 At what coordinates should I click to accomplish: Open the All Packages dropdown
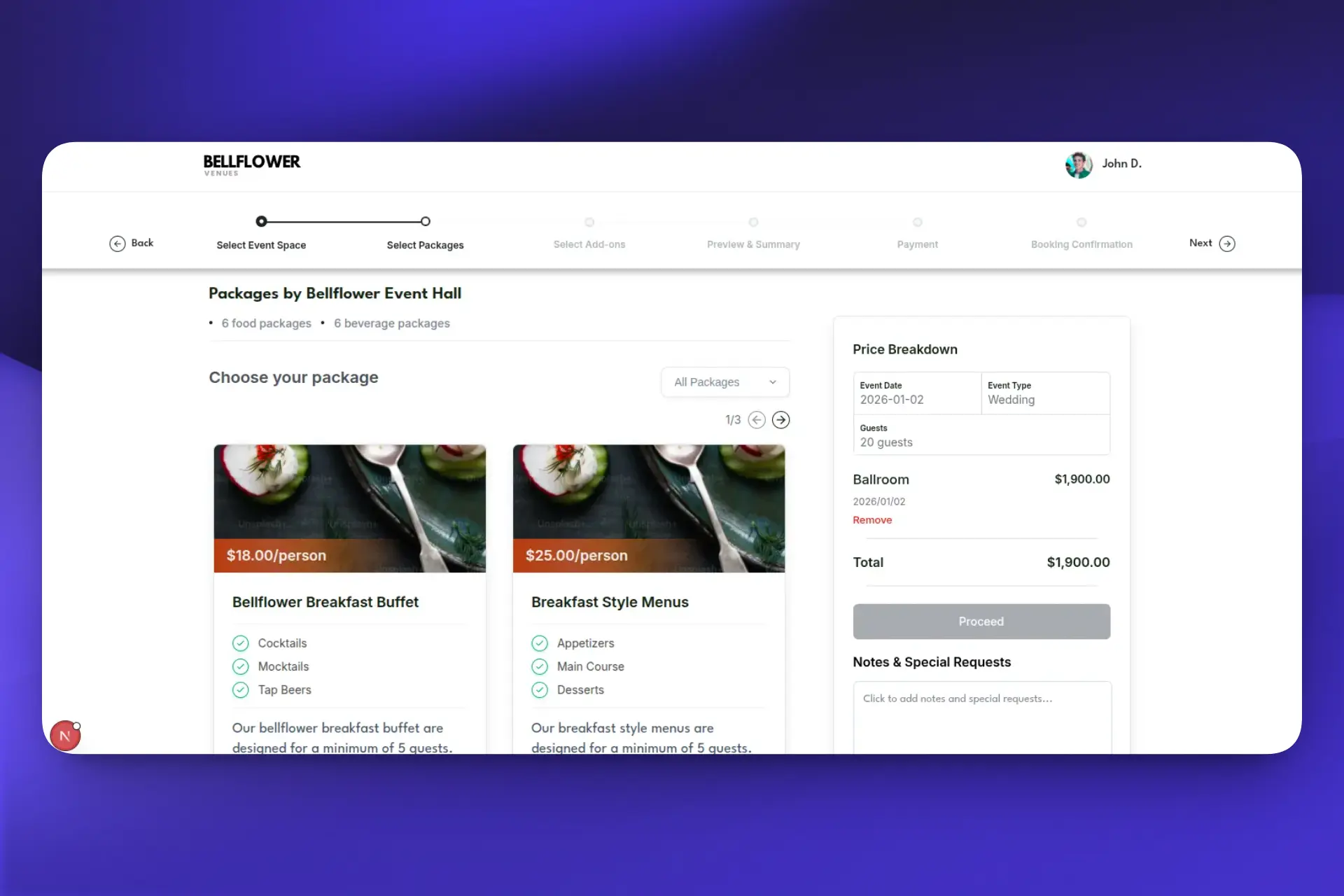[x=724, y=382]
